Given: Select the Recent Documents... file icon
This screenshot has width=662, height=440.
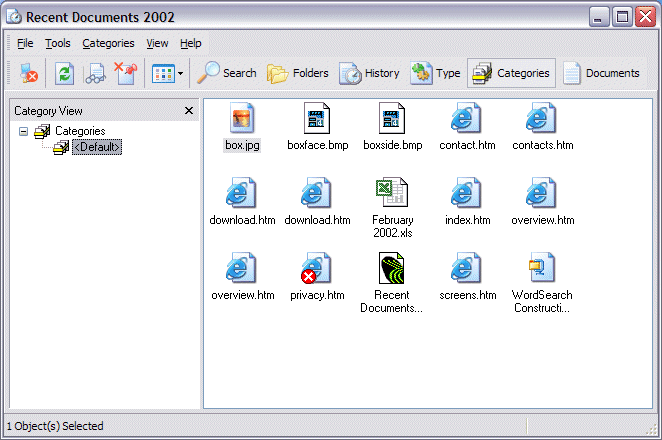Looking at the screenshot, I should click(x=391, y=268).
